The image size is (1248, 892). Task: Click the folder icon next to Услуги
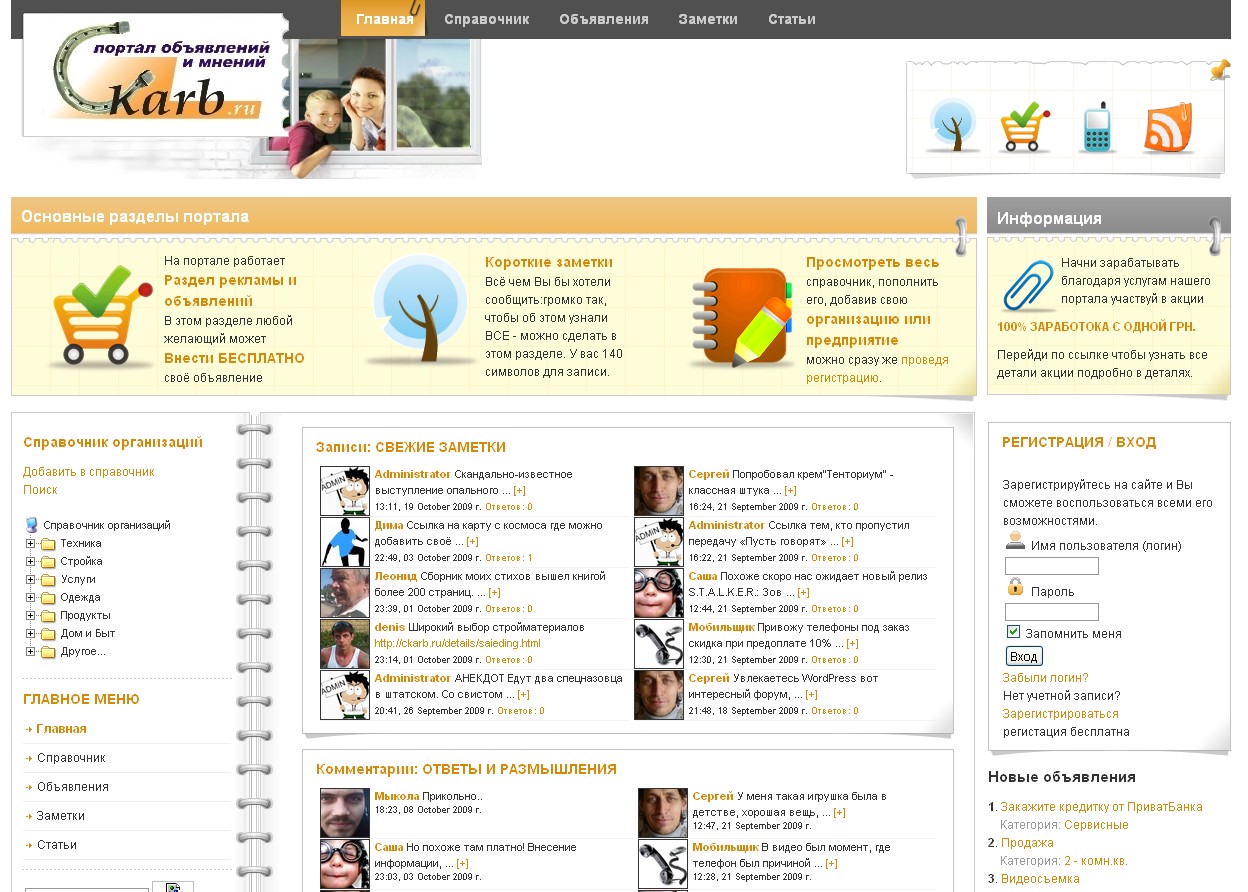(48, 580)
